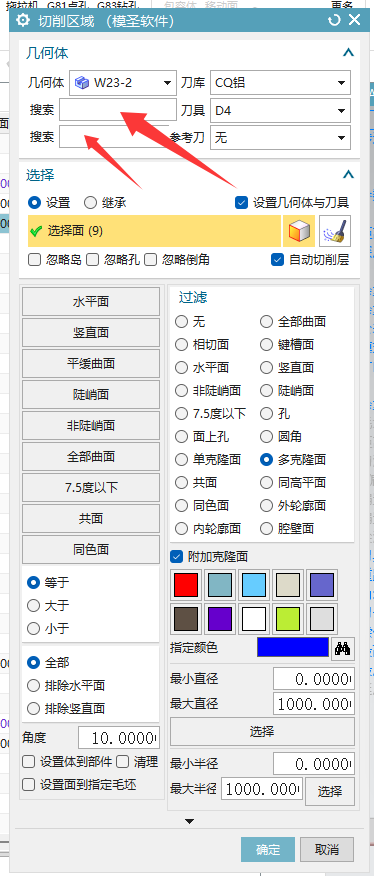Click the 陡峭面 button
The height and width of the screenshot is (876, 374).
click(x=91, y=395)
